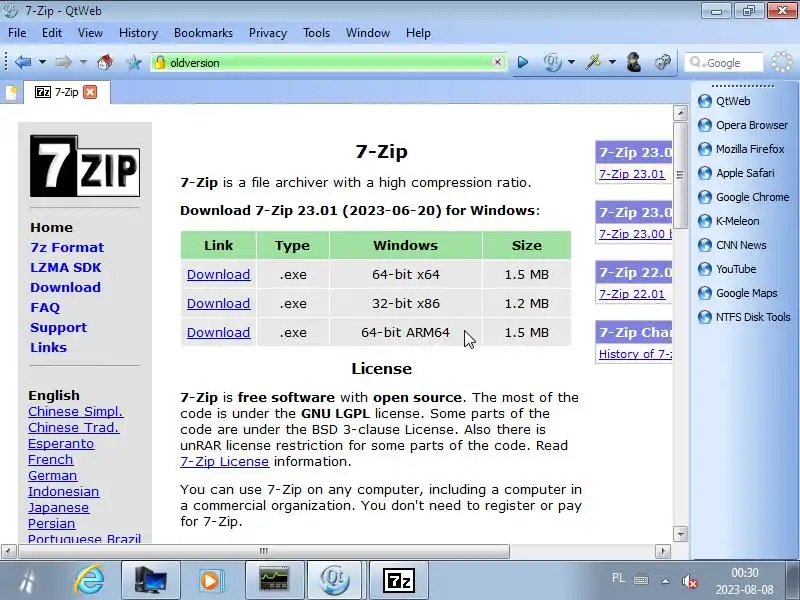Open the 7-Zip License link
Viewport: 800px width, 600px height.
coord(224,462)
